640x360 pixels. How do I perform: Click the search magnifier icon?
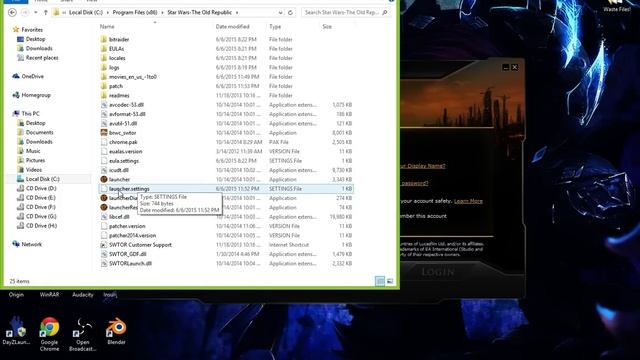pyautogui.click(x=384, y=13)
